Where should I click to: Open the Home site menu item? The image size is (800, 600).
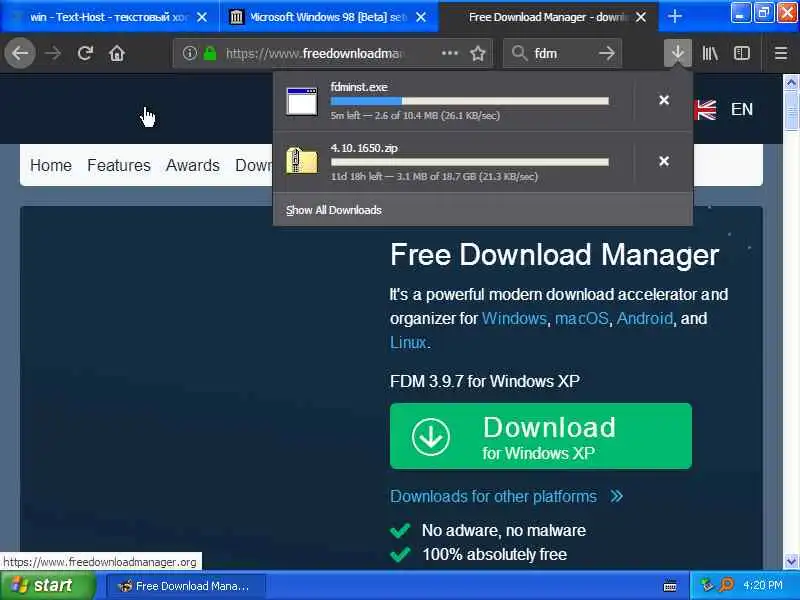pos(51,165)
